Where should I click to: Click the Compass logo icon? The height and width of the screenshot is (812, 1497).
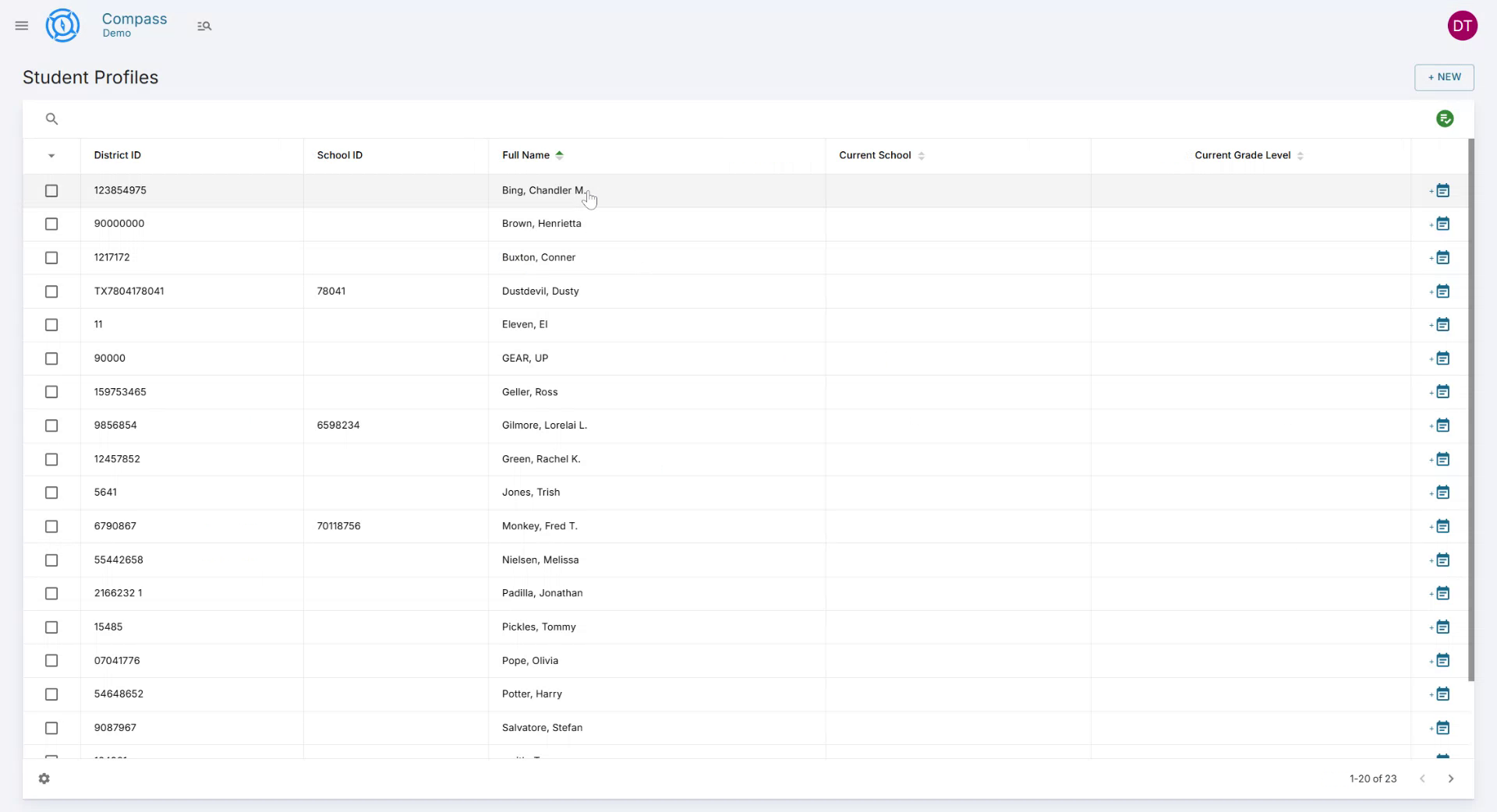click(62, 26)
